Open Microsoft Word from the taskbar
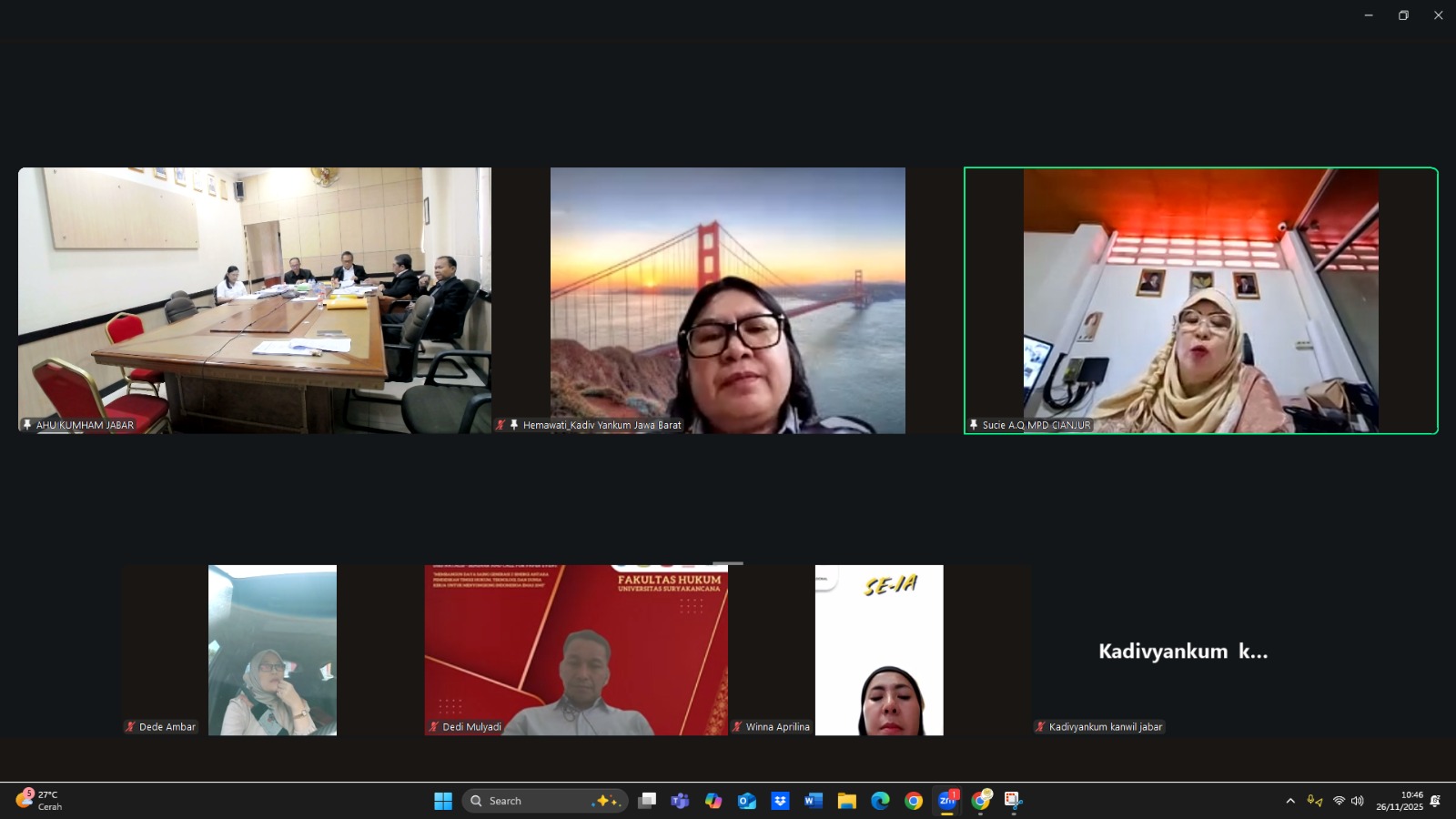Screen dimensions: 1456x819 814,801
